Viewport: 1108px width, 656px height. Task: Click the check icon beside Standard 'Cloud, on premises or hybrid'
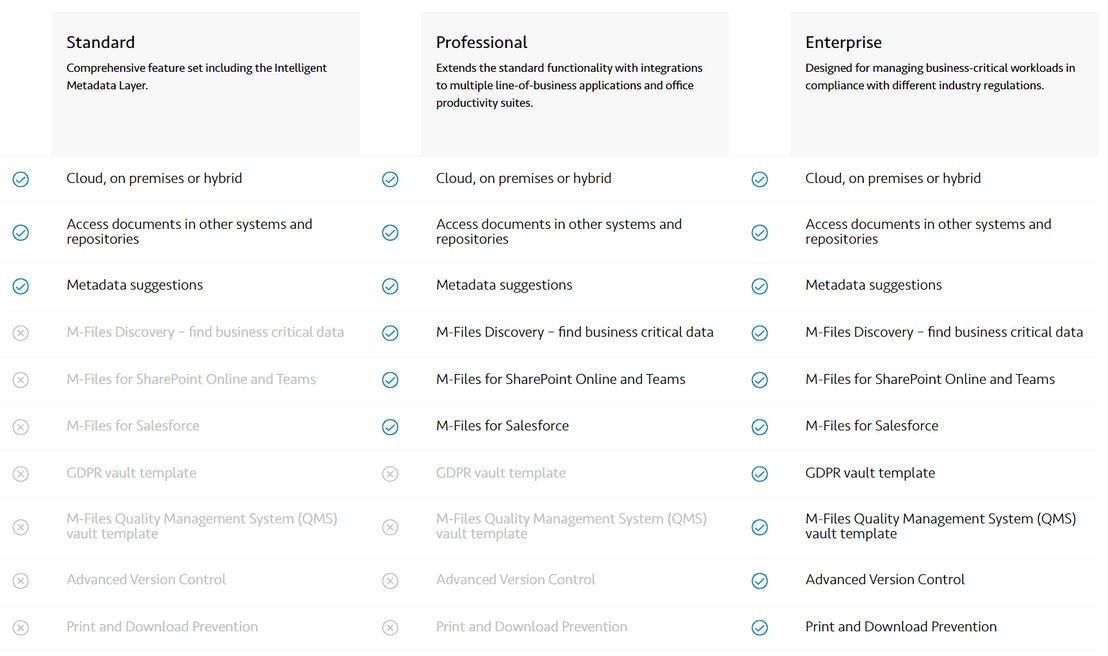pos(21,180)
